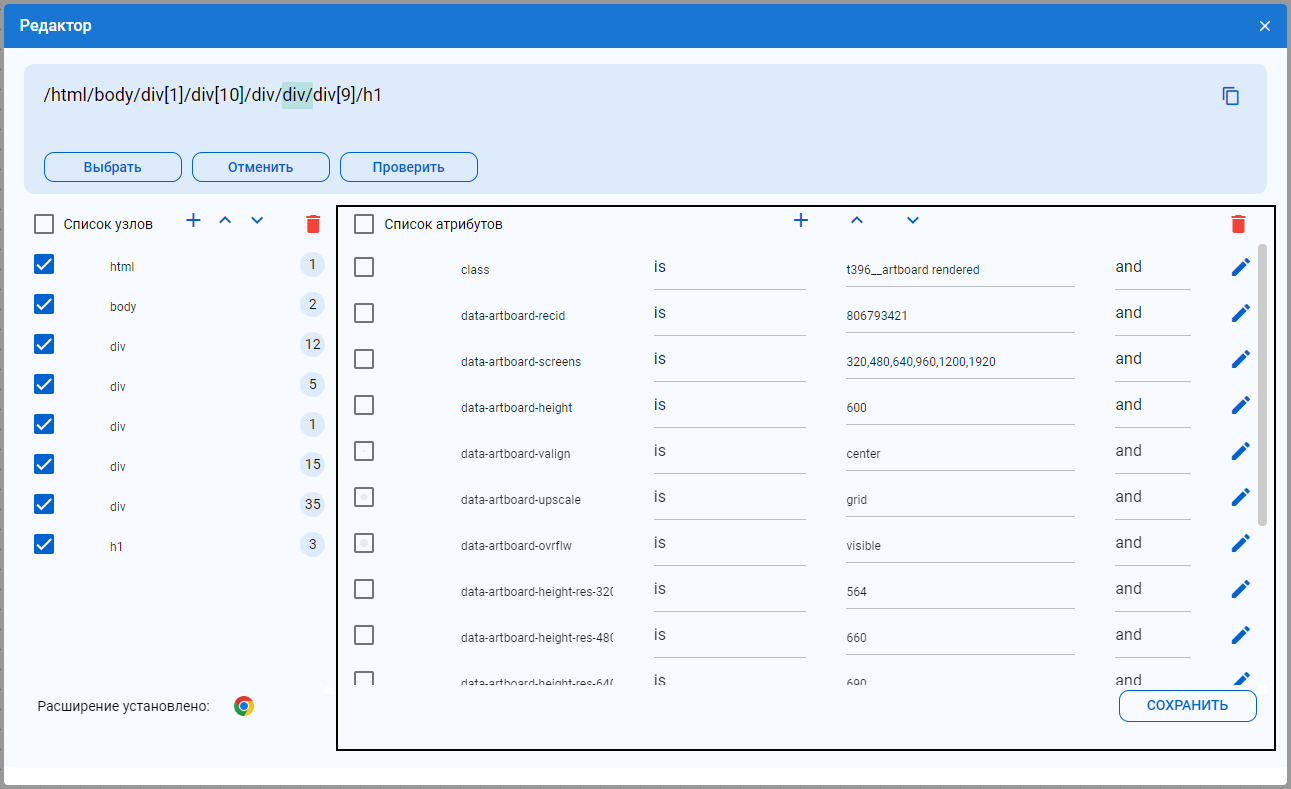Check the class attribute checkbox
This screenshot has height=789, width=1291.
coord(364,267)
